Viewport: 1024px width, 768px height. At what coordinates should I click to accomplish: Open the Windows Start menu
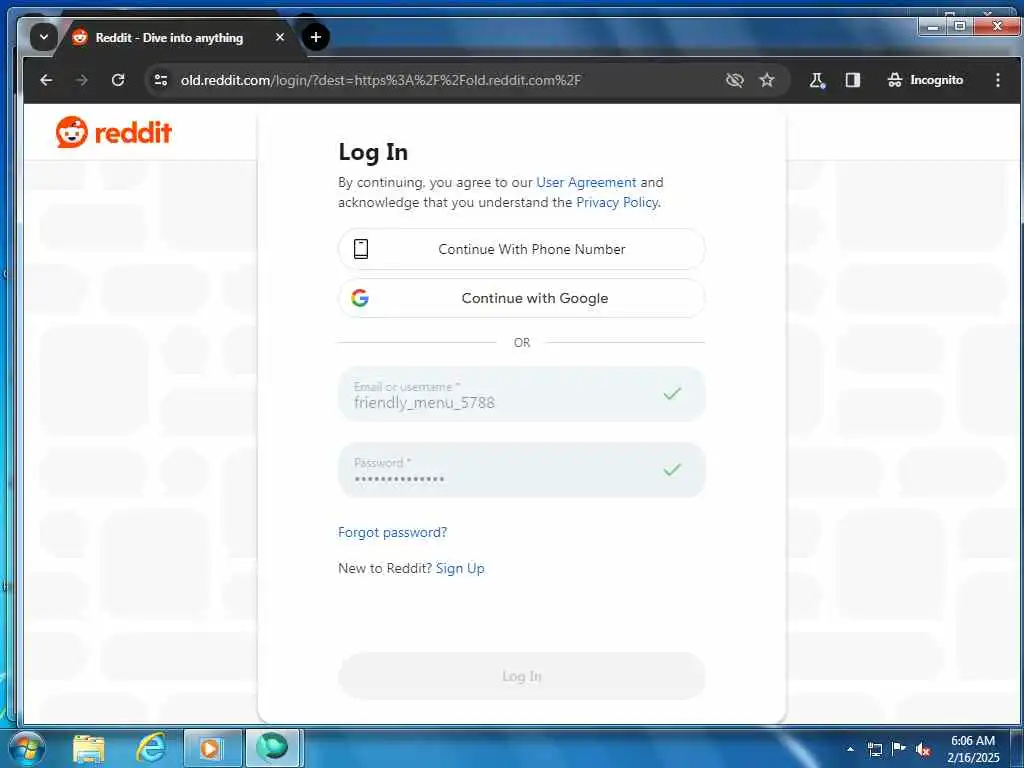coord(27,748)
